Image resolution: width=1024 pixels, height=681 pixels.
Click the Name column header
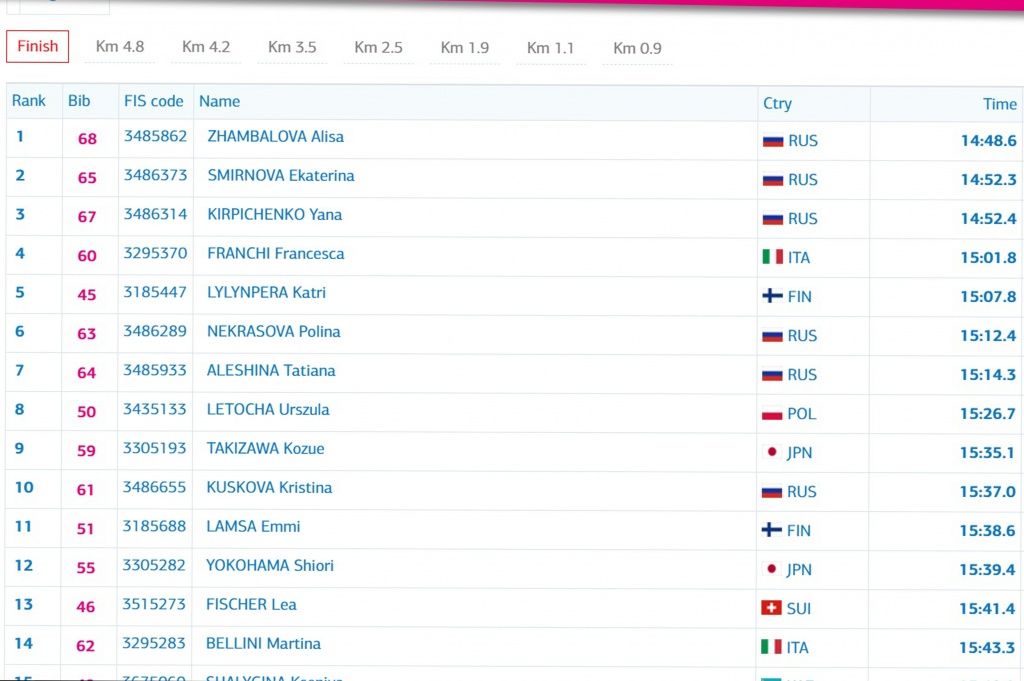pyautogui.click(x=219, y=101)
